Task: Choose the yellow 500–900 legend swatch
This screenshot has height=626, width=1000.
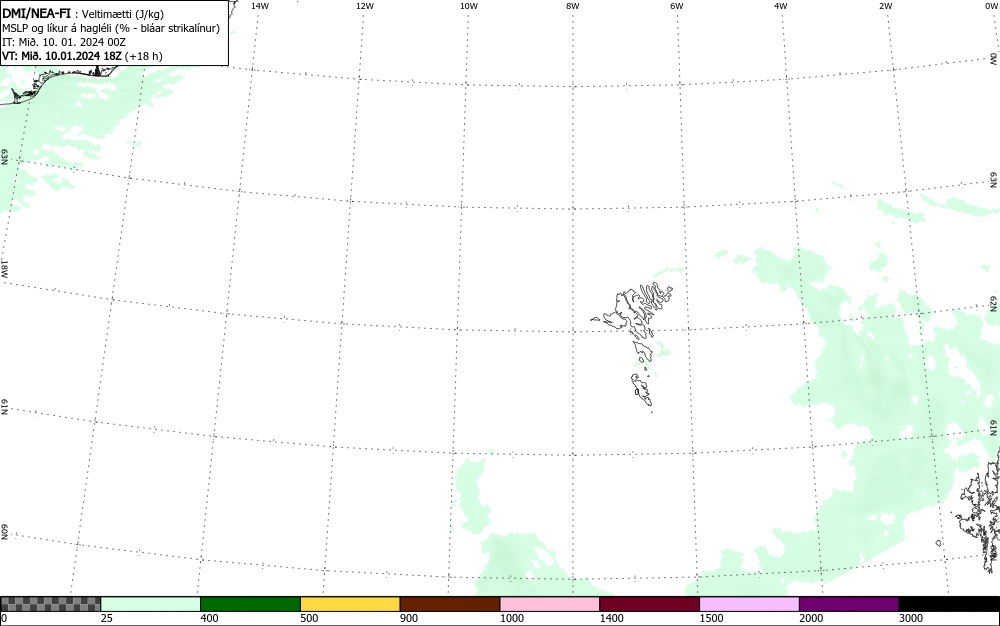Action: (350, 604)
